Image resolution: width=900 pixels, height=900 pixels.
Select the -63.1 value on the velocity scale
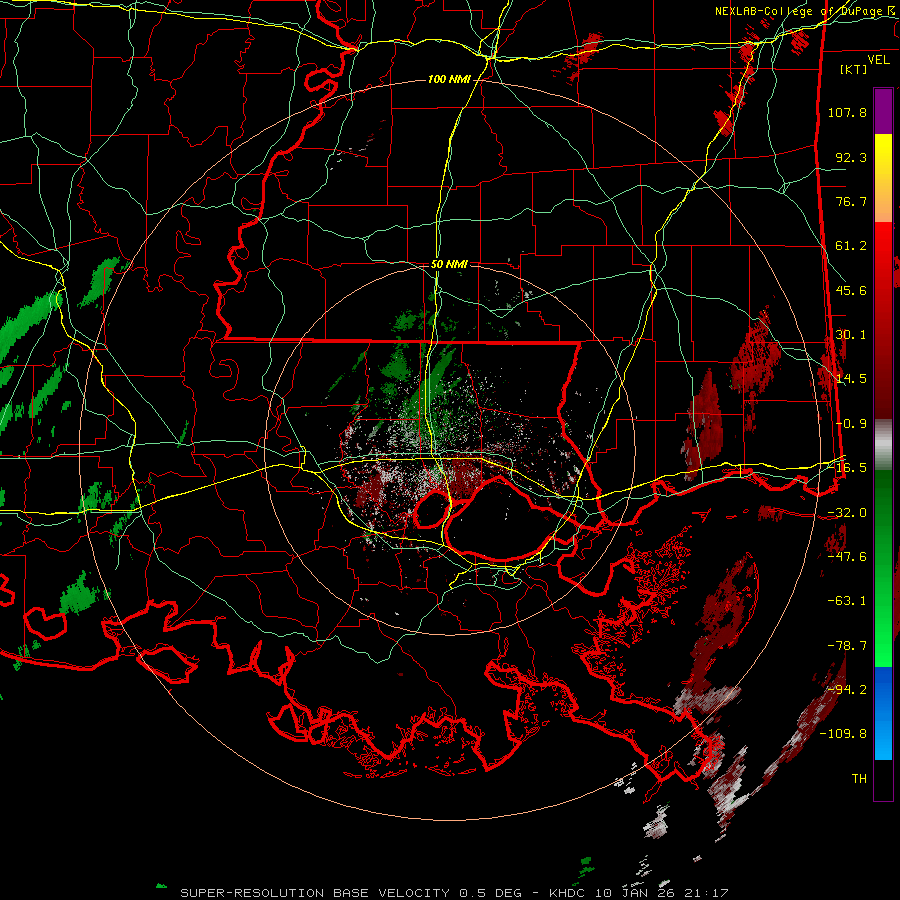tap(847, 601)
